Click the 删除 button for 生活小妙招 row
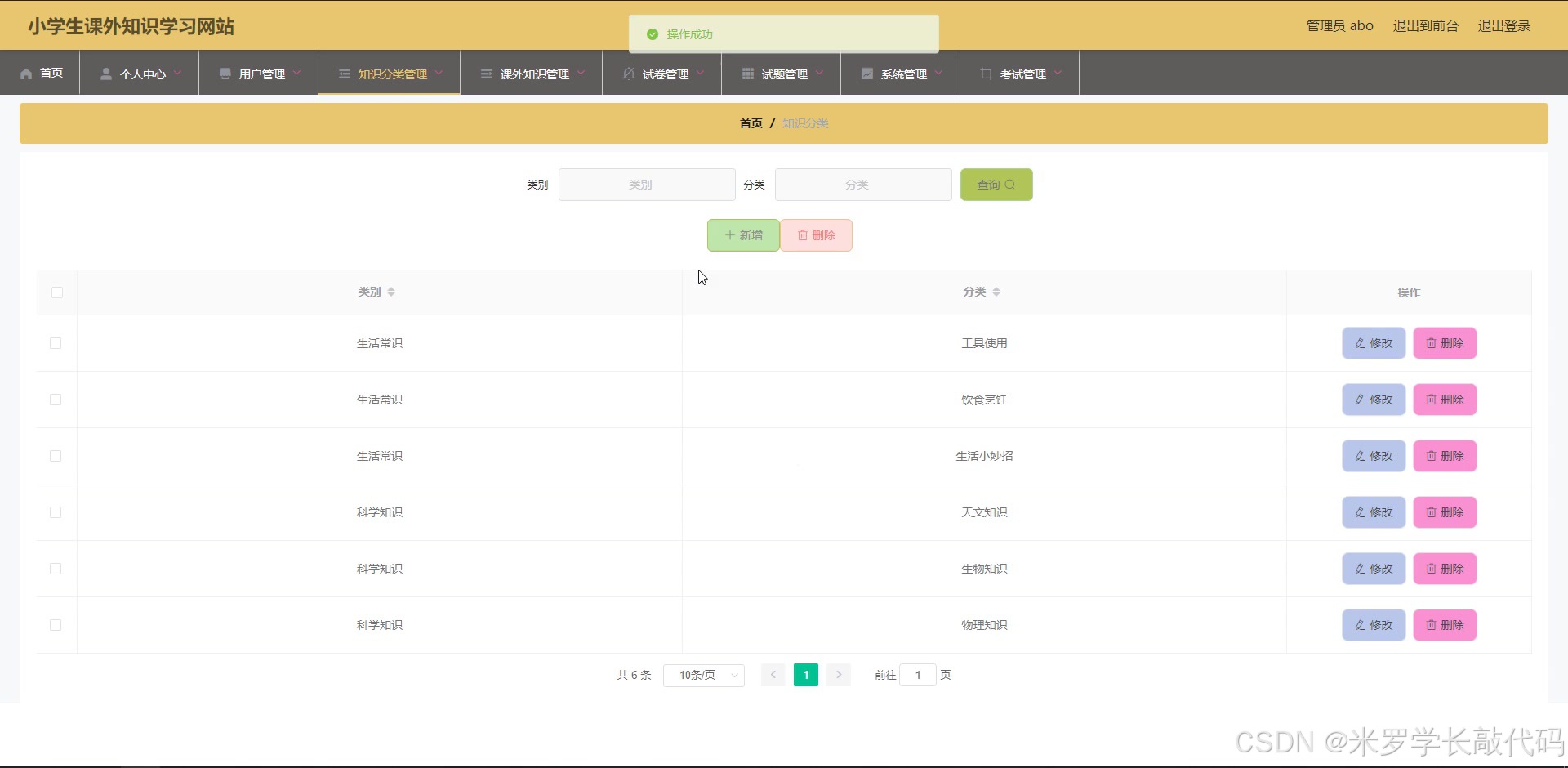Image resolution: width=1568 pixels, height=768 pixels. tap(1445, 456)
